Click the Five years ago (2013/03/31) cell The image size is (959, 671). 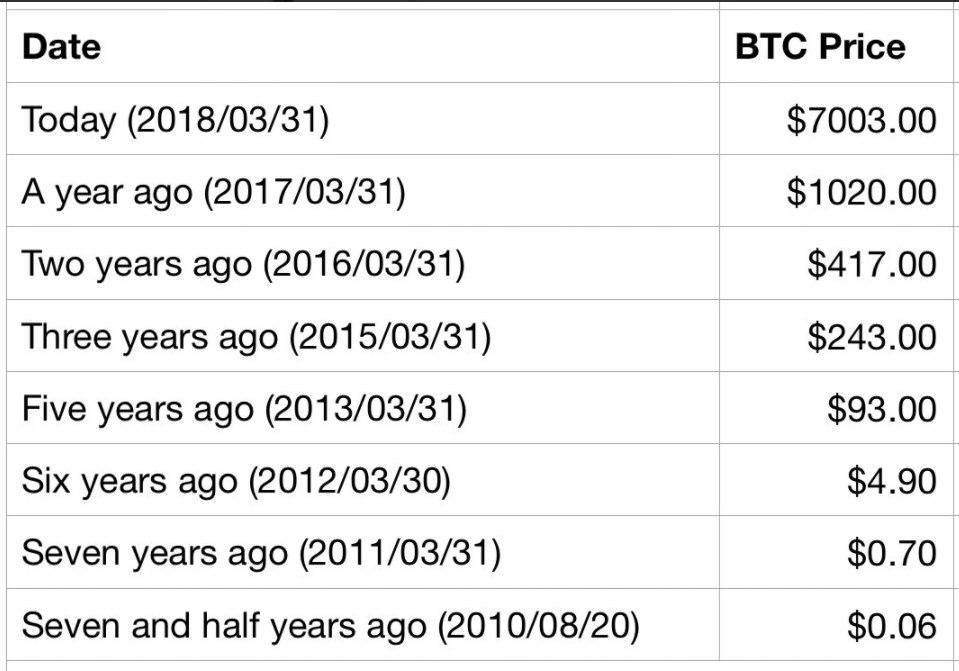pyautogui.click(x=363, y=407)
